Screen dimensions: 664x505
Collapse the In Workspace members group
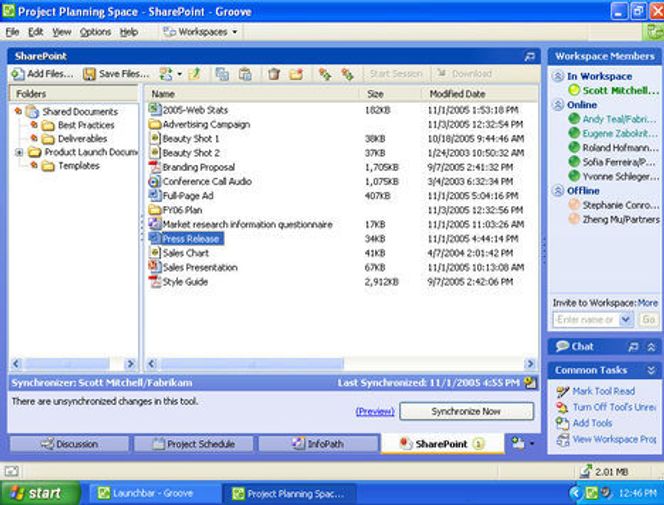point(558,76)
